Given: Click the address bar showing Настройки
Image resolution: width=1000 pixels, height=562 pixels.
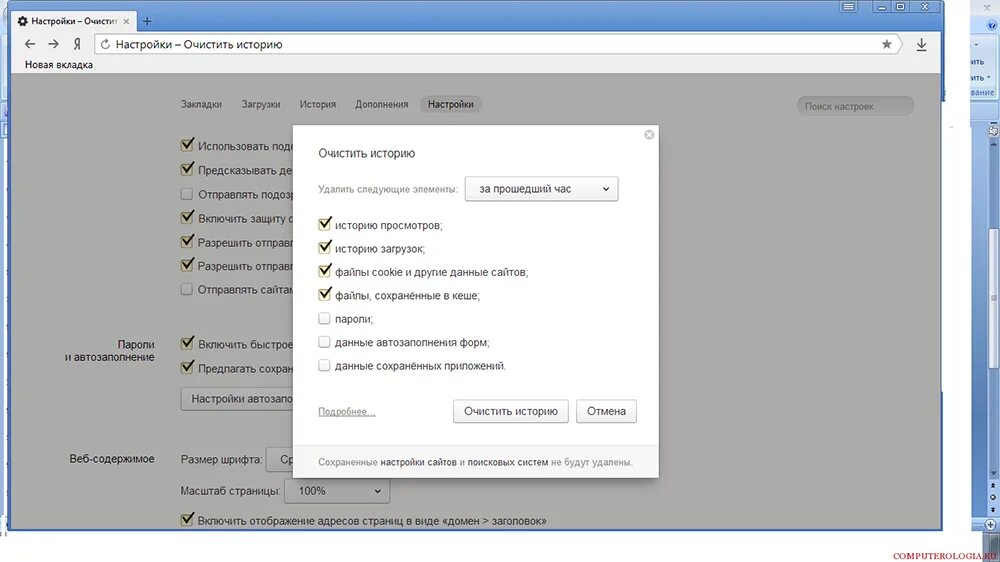Looking at the screenshot, I should (x=497, y=44).
